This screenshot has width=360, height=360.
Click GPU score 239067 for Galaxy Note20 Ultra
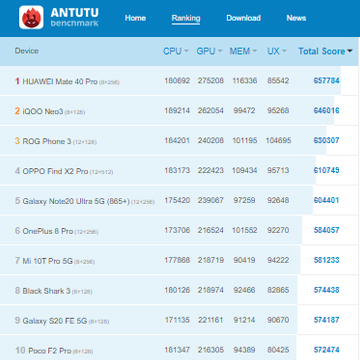[211, 200]
